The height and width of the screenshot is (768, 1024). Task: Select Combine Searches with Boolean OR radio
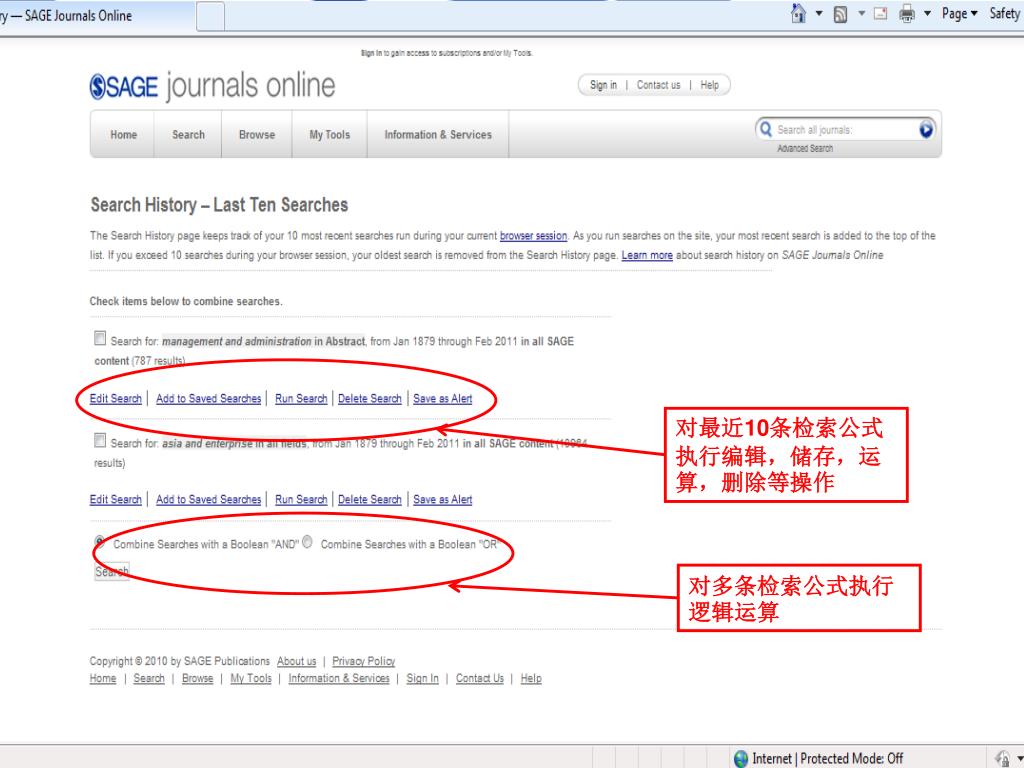[308, 541]
